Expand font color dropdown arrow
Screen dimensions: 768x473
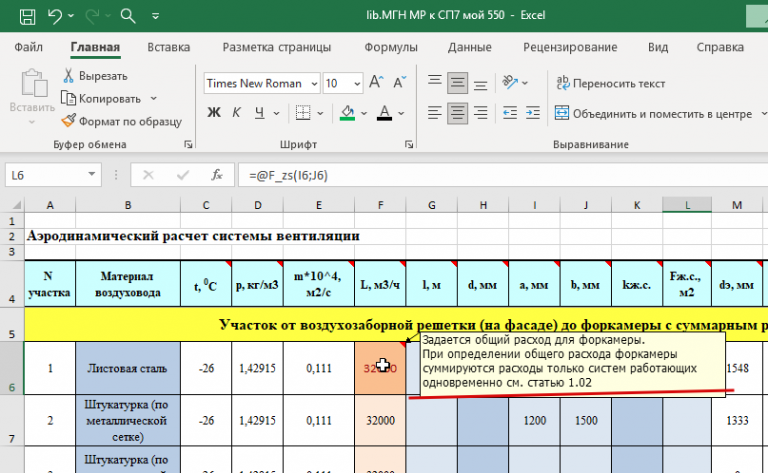point(401,113)
